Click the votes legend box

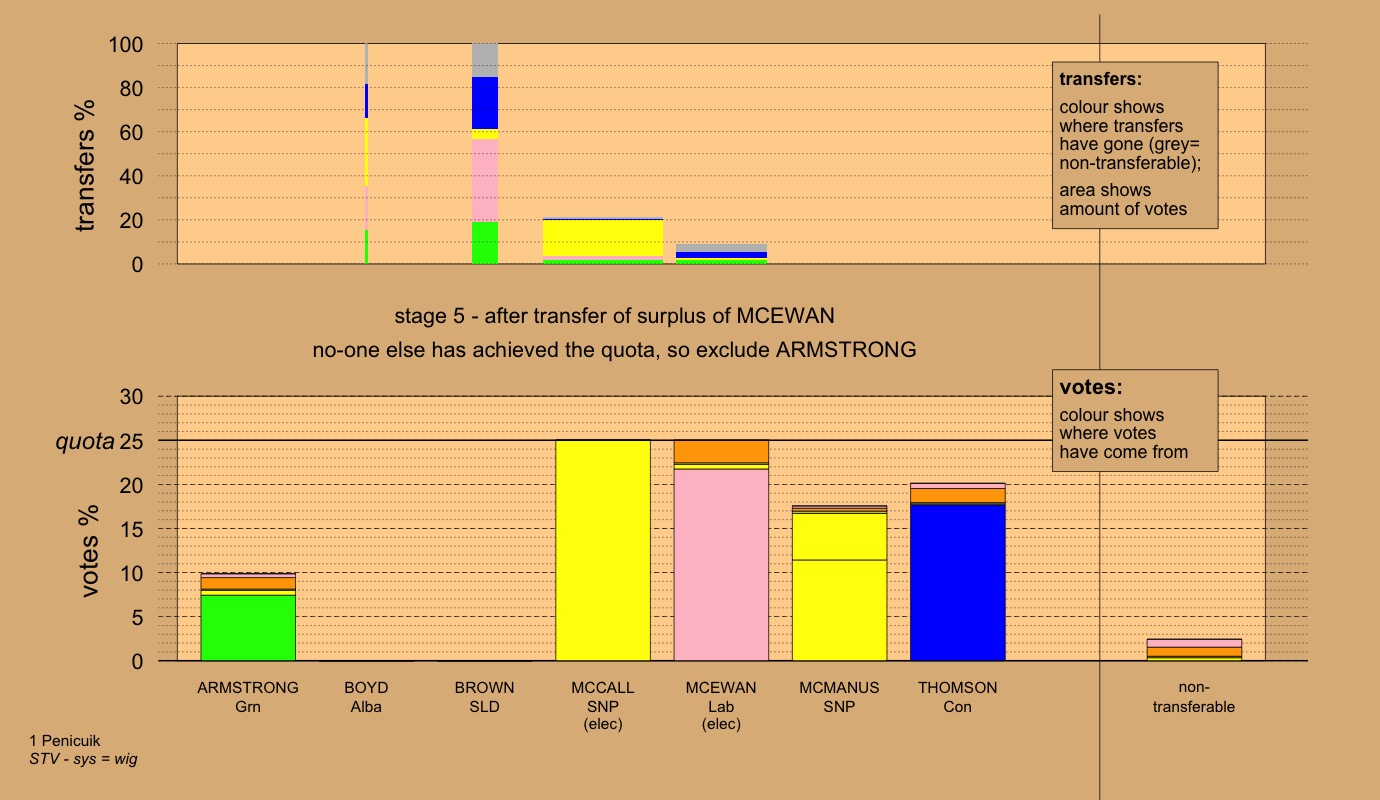(1134, 420)
